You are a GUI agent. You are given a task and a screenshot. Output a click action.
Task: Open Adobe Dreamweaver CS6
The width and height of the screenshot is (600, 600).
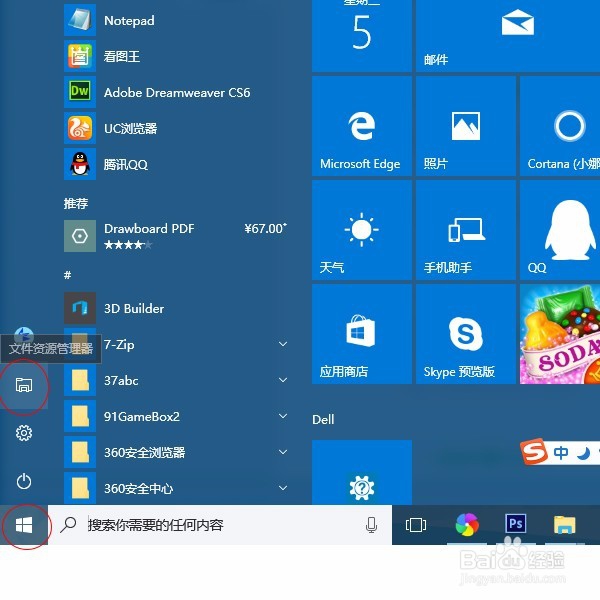click(176, 92)
